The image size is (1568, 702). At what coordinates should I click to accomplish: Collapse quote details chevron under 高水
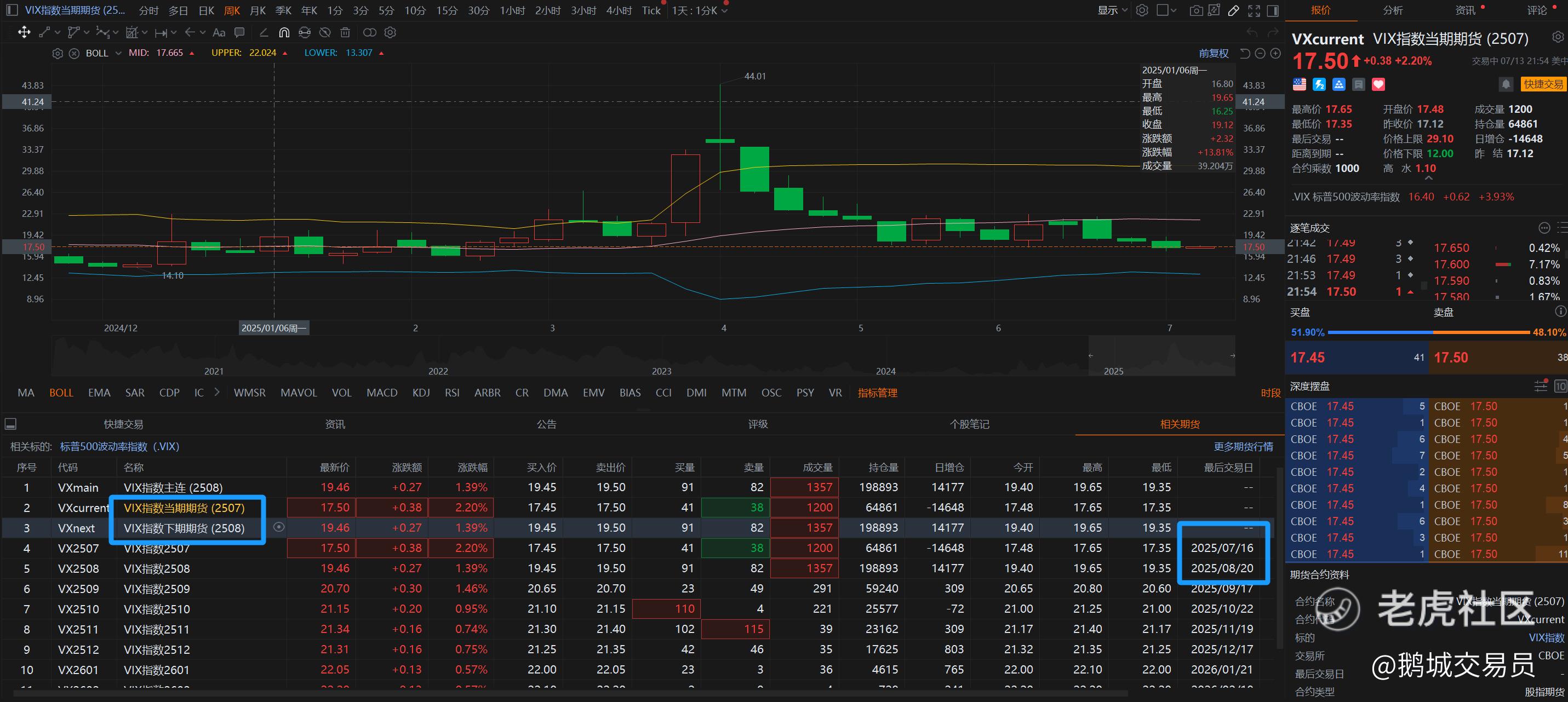click(x=1429, y=178)
